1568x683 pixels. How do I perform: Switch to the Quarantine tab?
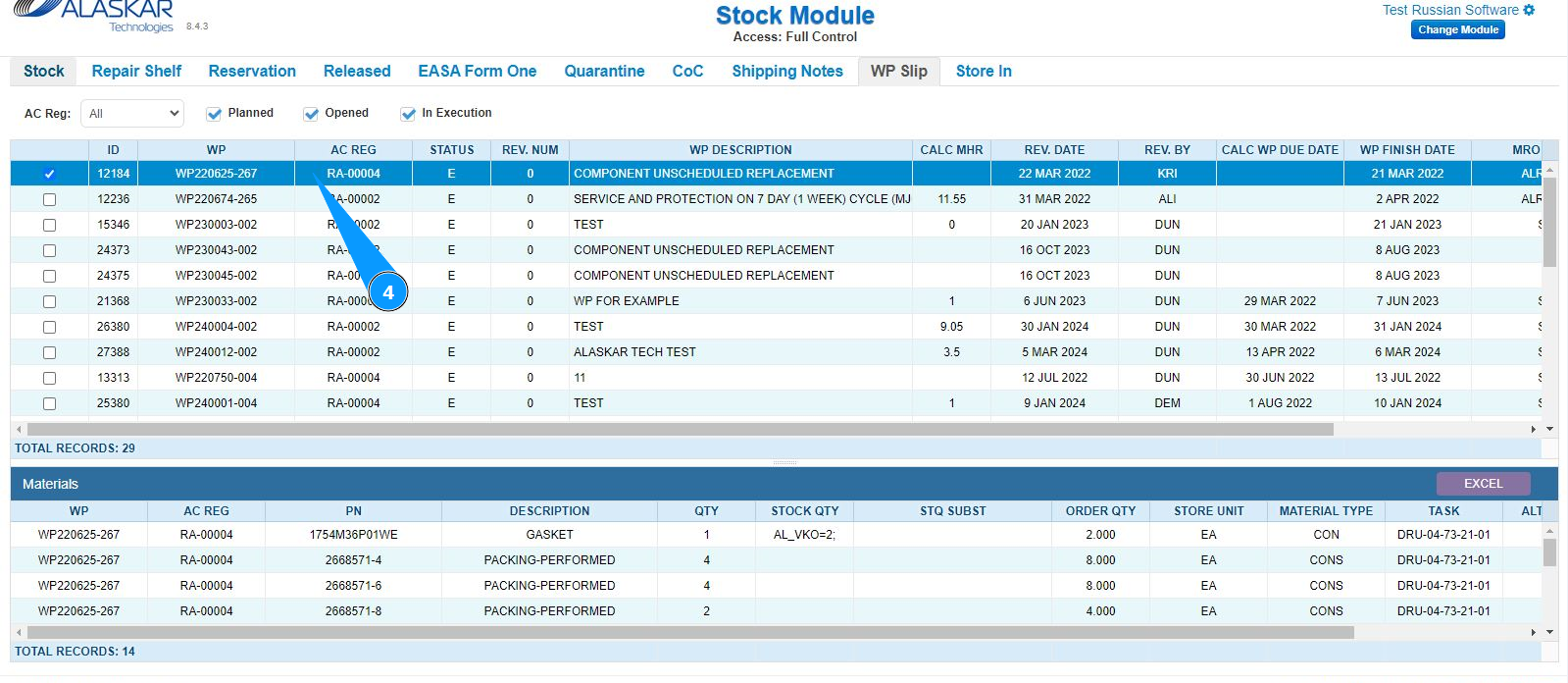(604, 72)
